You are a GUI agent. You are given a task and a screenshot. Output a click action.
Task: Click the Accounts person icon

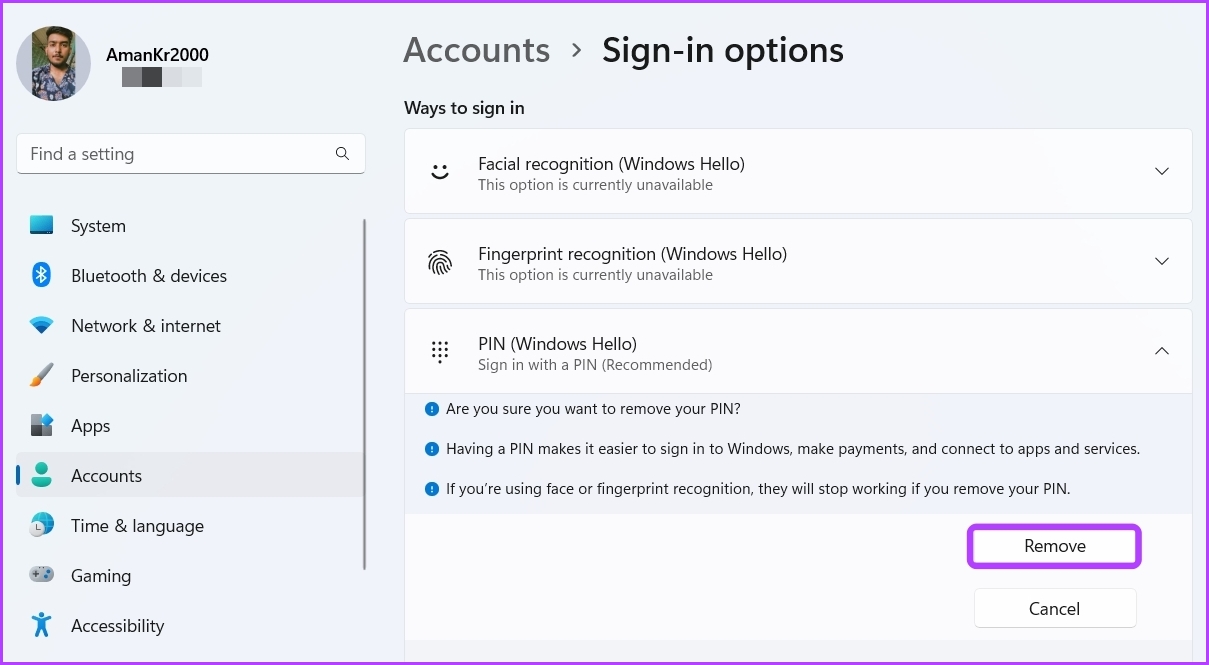coord(41,476)
